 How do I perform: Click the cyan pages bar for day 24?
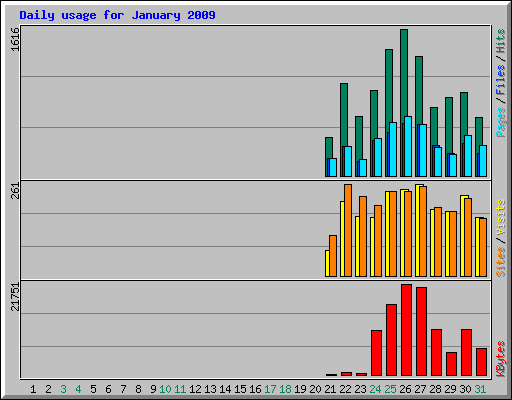click(378, 157)
